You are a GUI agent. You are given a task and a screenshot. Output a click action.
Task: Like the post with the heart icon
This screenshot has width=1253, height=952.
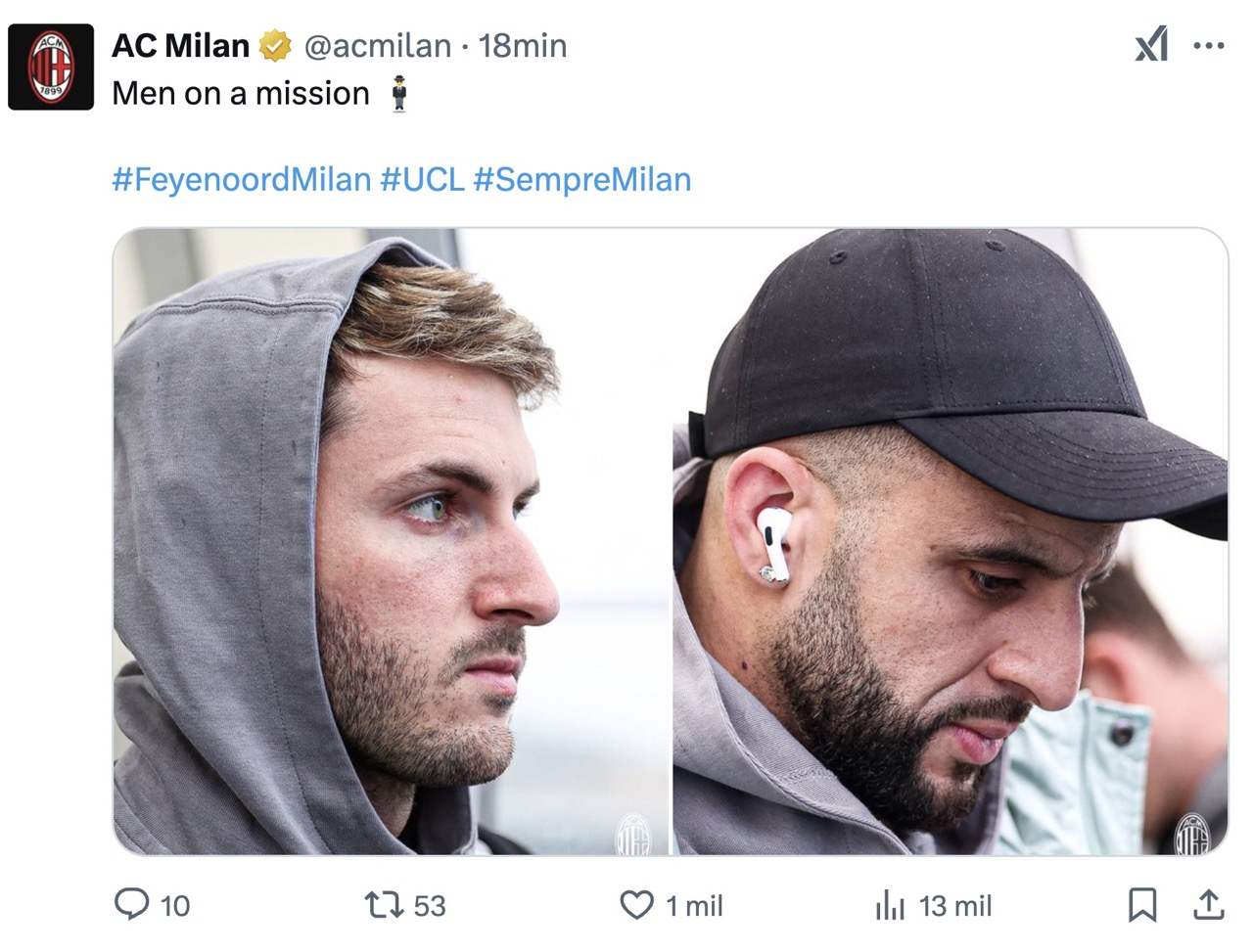636,905
